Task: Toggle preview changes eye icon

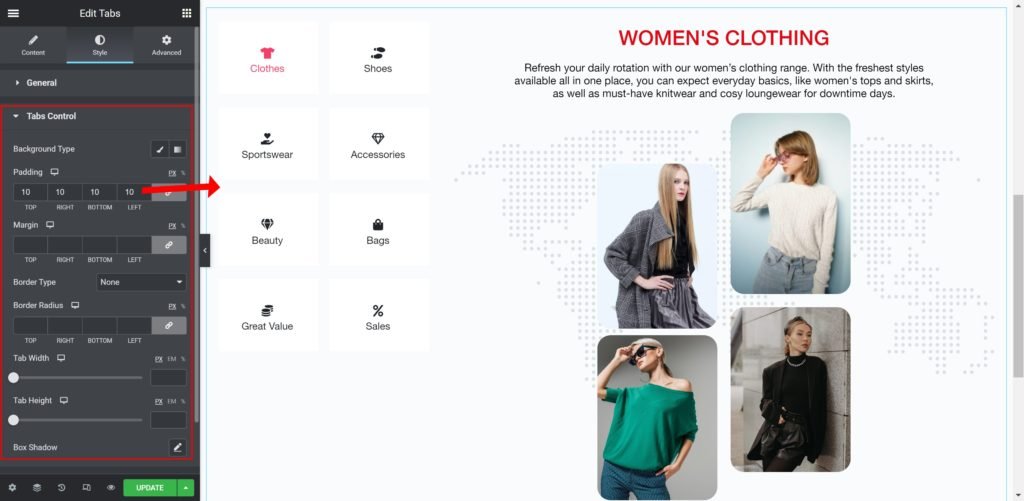Action: pyautogui.click(x=111, y=487)
